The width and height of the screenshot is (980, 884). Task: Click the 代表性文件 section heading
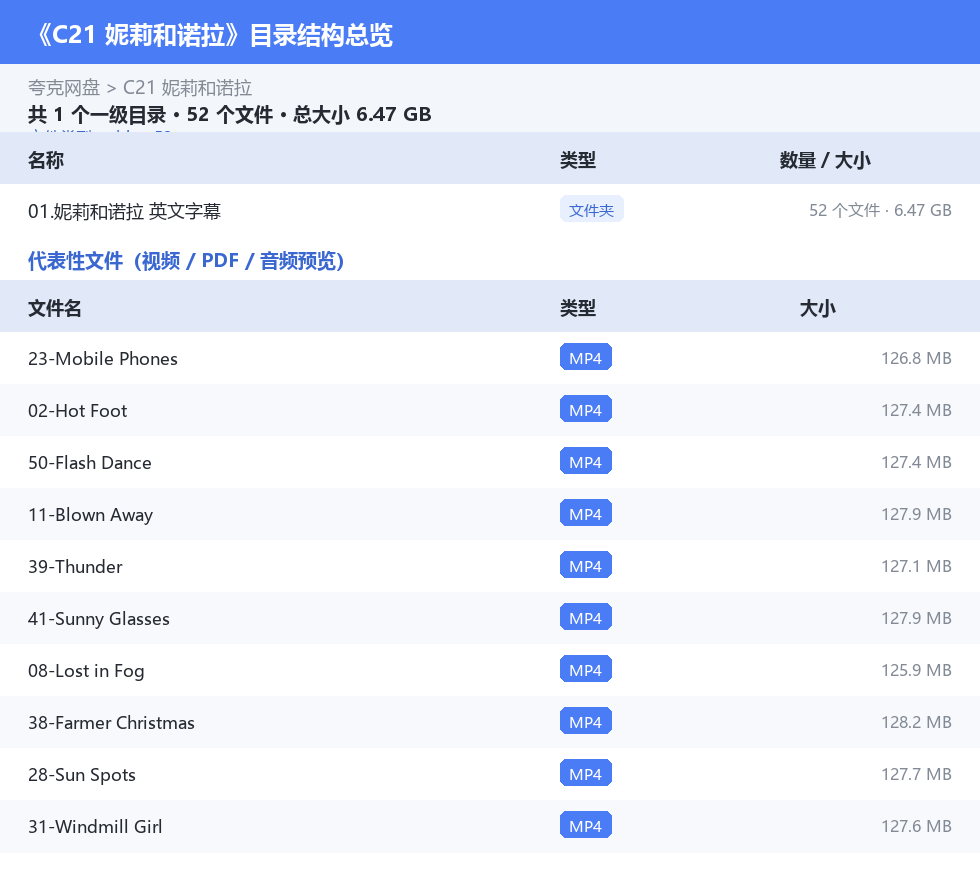click(x=186, y=261)
